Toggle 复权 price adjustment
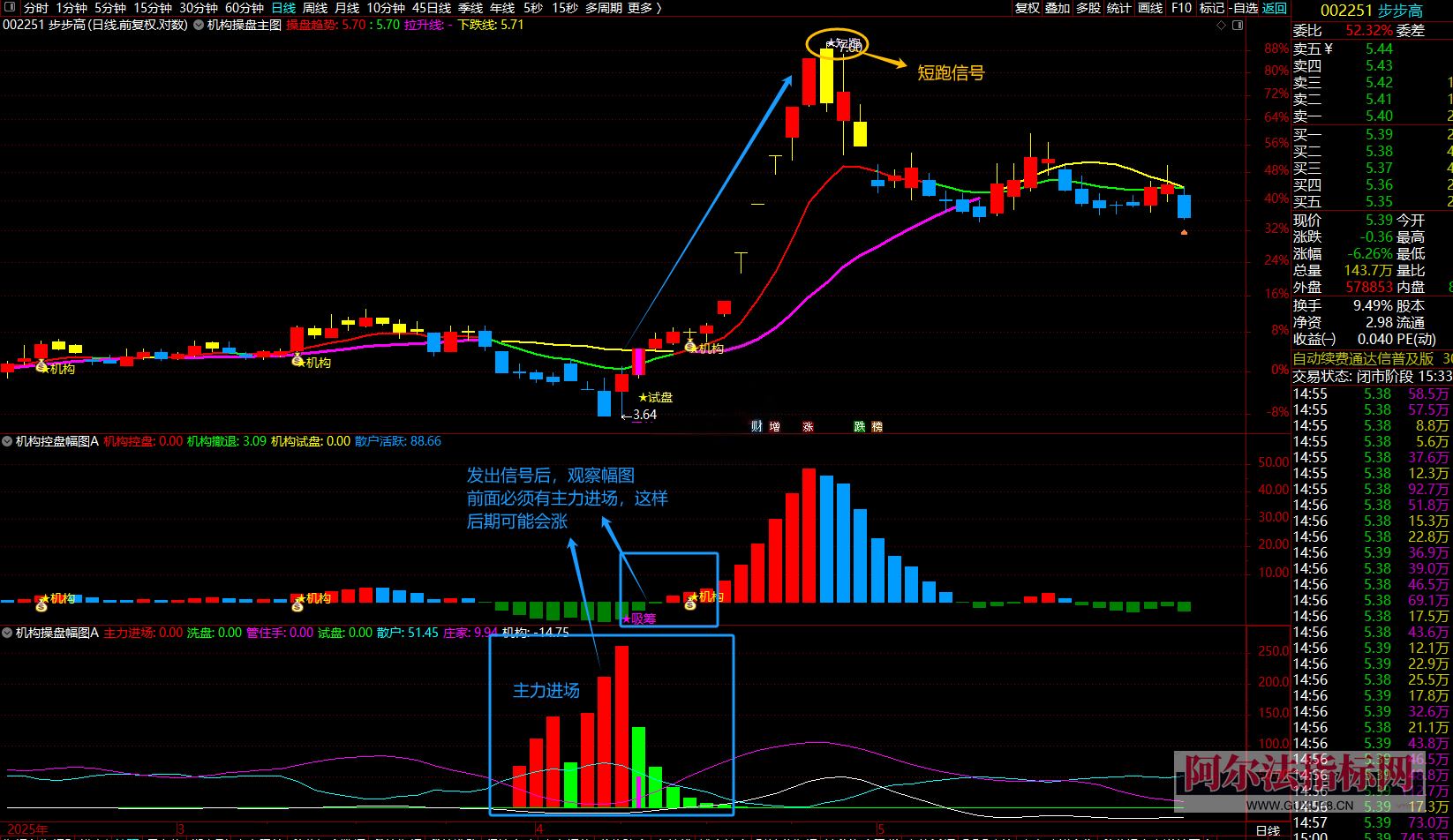This screenshot has height=840, width=1453. pos(1027,8)
